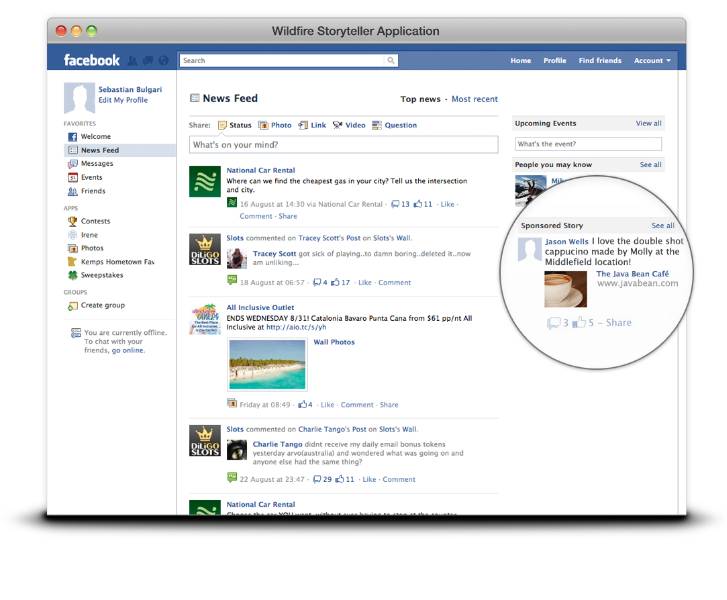Open Messages from the sidebar icon
This screenshot has width=727, height=600.
[x=72, y=163]
